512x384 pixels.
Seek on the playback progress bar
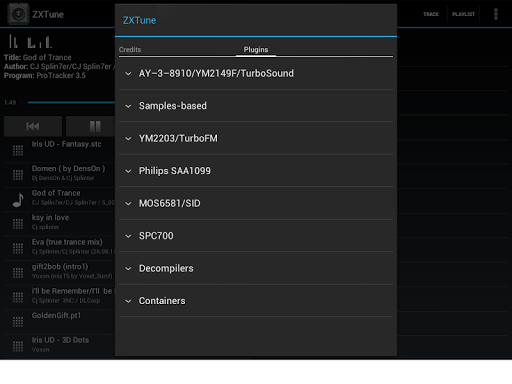71,102
